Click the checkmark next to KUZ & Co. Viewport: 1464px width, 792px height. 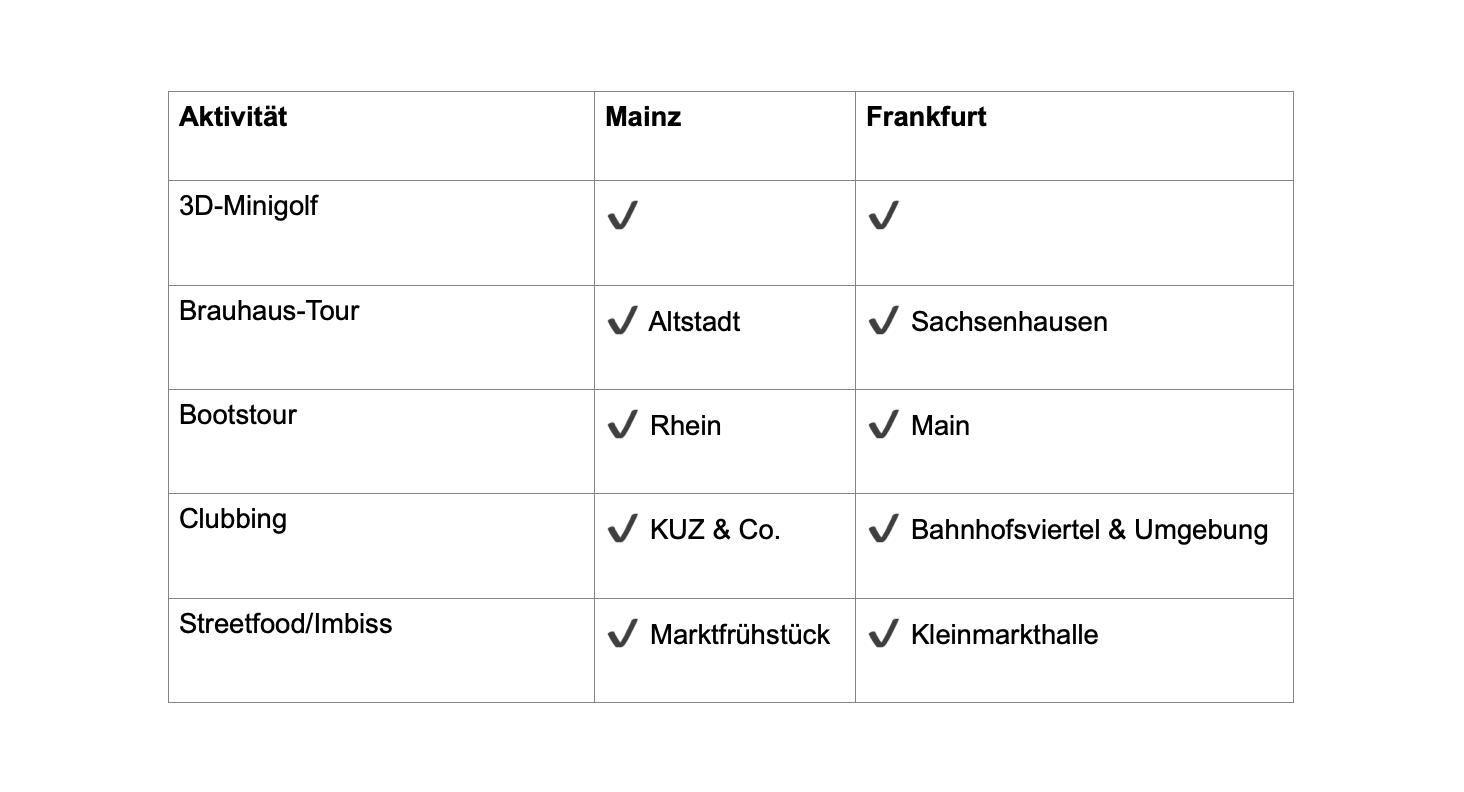tap(622, 529)
